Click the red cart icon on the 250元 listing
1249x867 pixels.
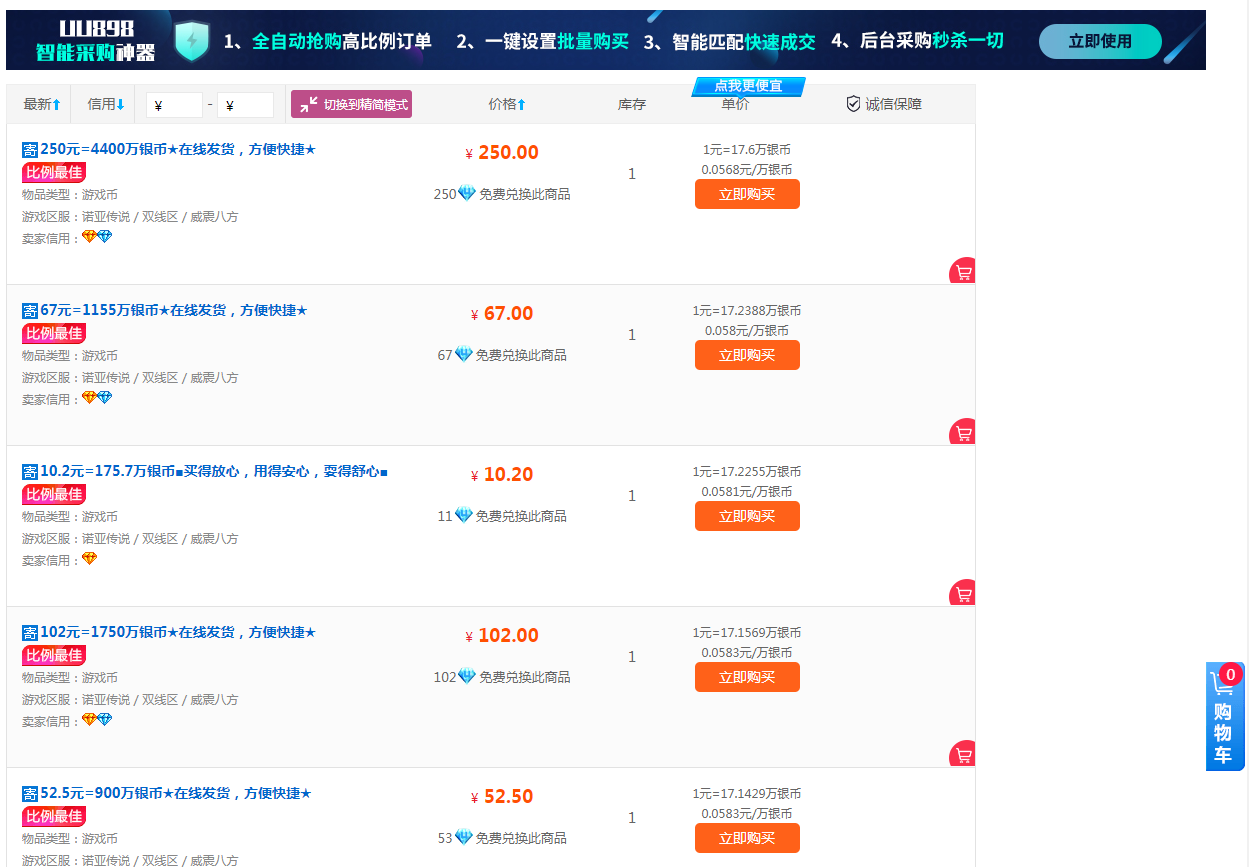[x=961, y=271]
